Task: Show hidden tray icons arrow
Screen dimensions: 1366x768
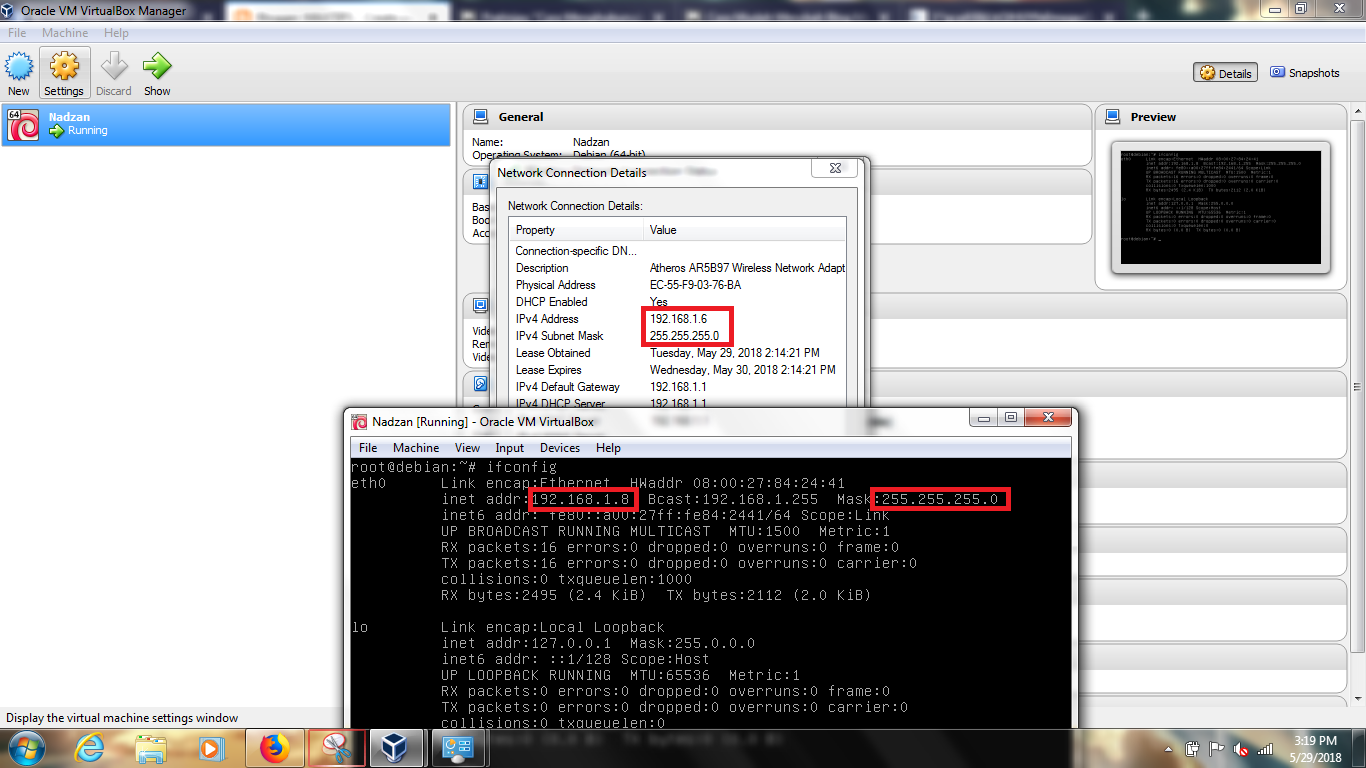Action: [x=1169, y=748]
